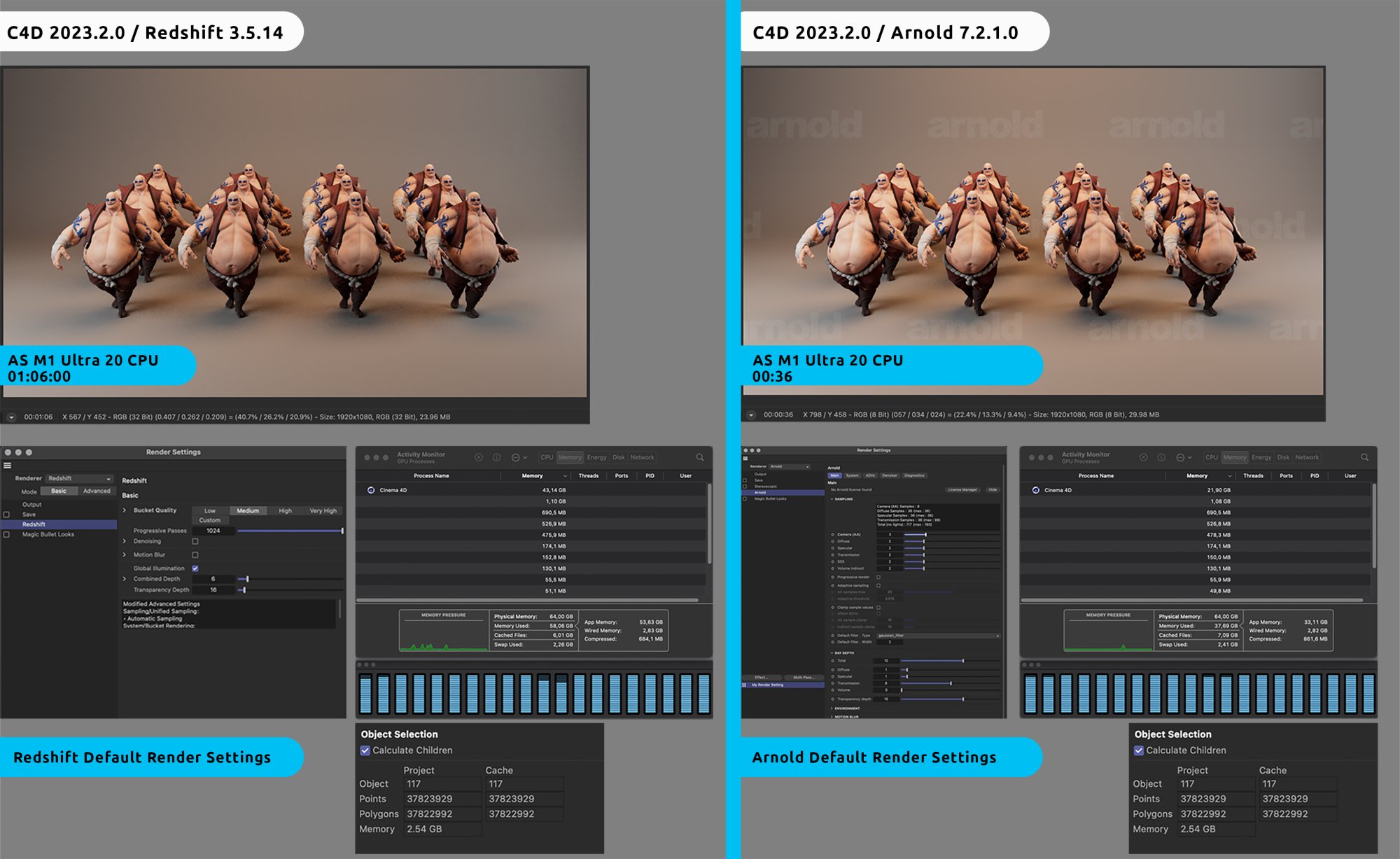Switch to Disk tab in right Activity Monitor
The width and height of the screenshot is (1400, 859).
pos(1283,457)
